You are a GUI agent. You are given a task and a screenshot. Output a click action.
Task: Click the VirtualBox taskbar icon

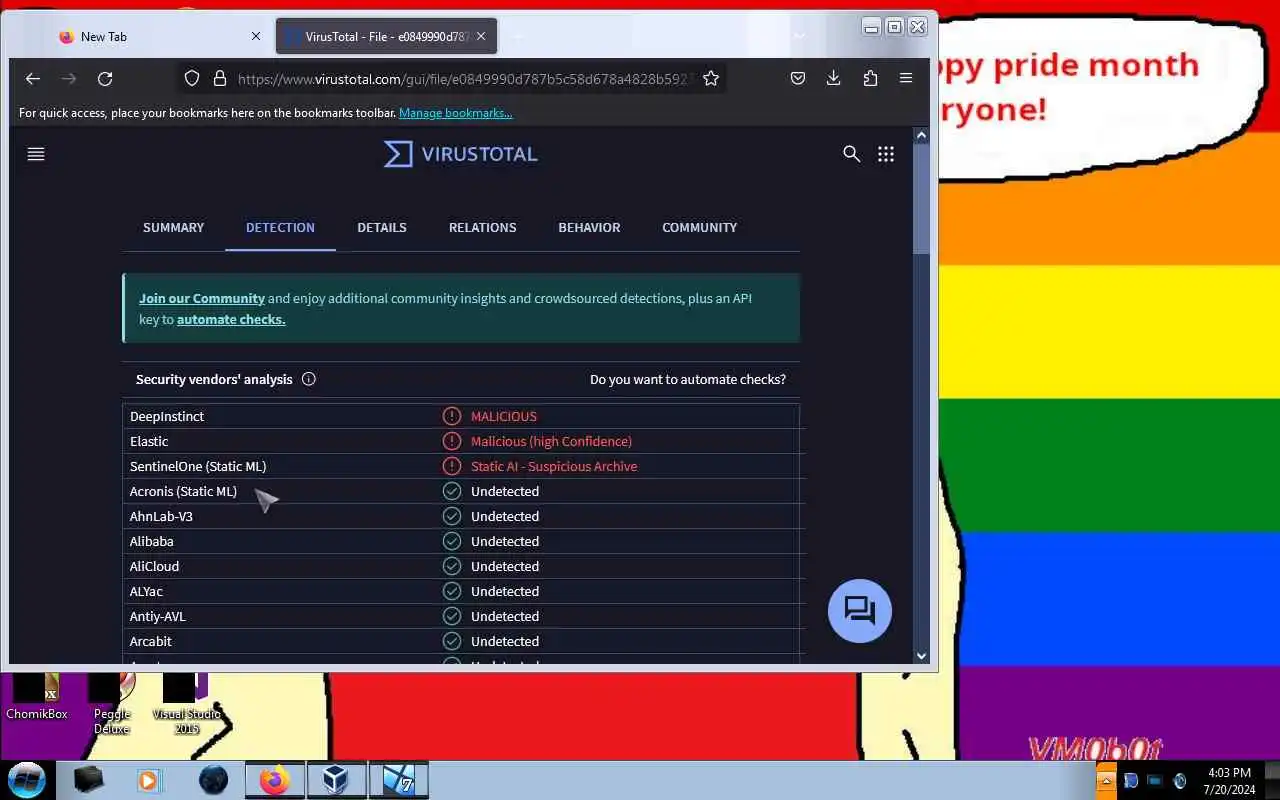pos(335,780)
